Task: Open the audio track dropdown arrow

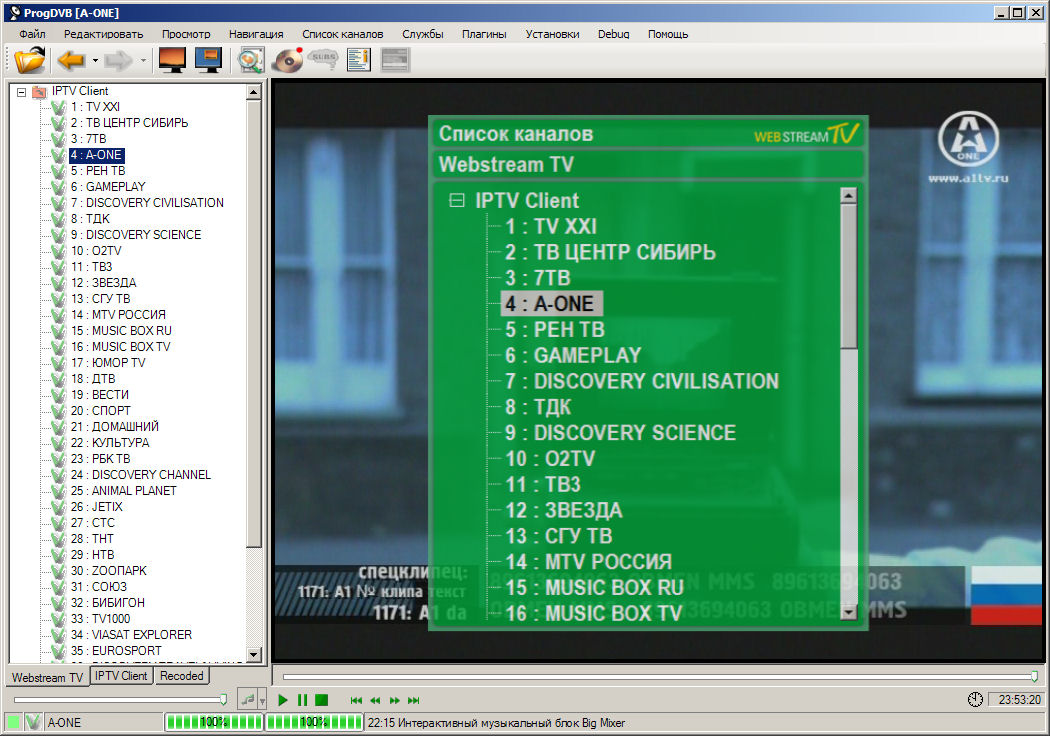Action: (x=262, y=701)
